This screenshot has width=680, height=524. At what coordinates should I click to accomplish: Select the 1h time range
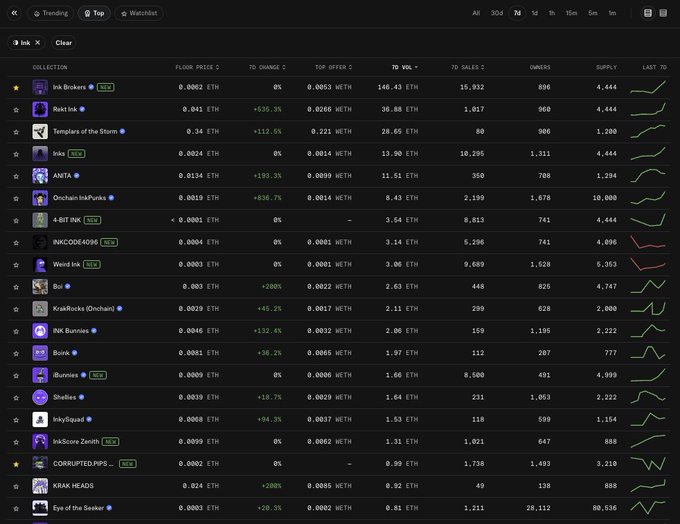point(552,13)
